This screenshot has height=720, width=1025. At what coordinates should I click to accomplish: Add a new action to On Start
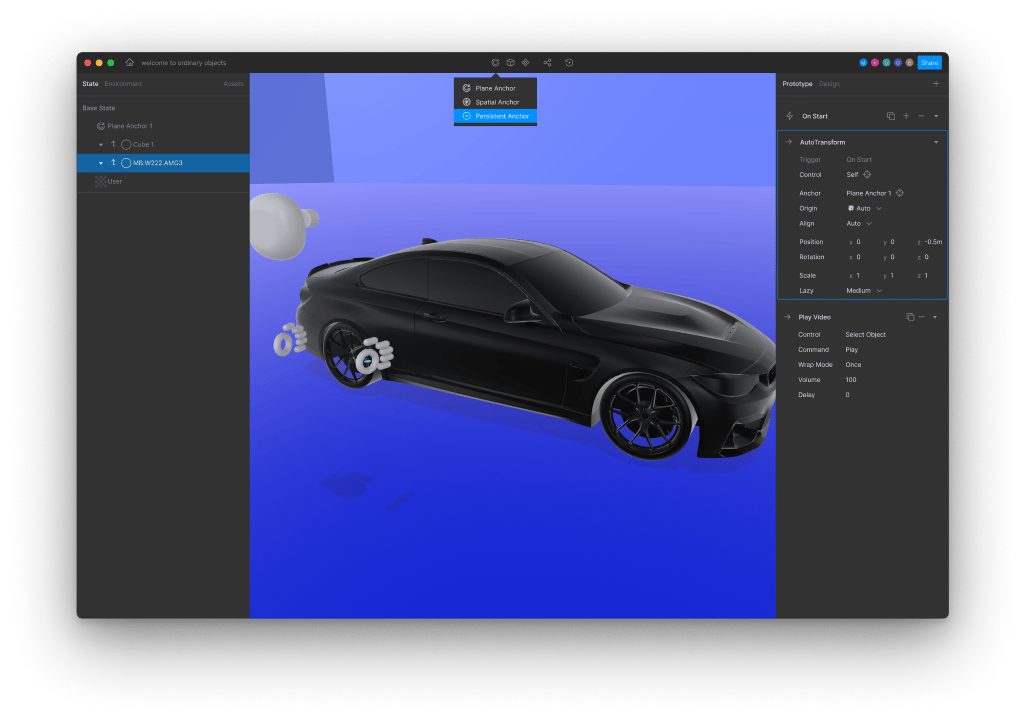[x=906, y=116]
